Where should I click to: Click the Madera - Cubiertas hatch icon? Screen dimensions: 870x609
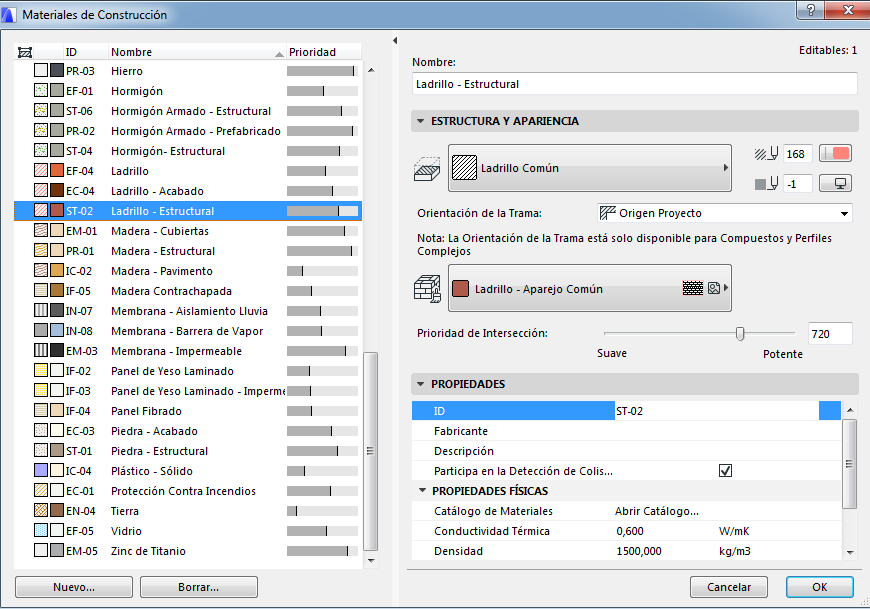[41, 230]
